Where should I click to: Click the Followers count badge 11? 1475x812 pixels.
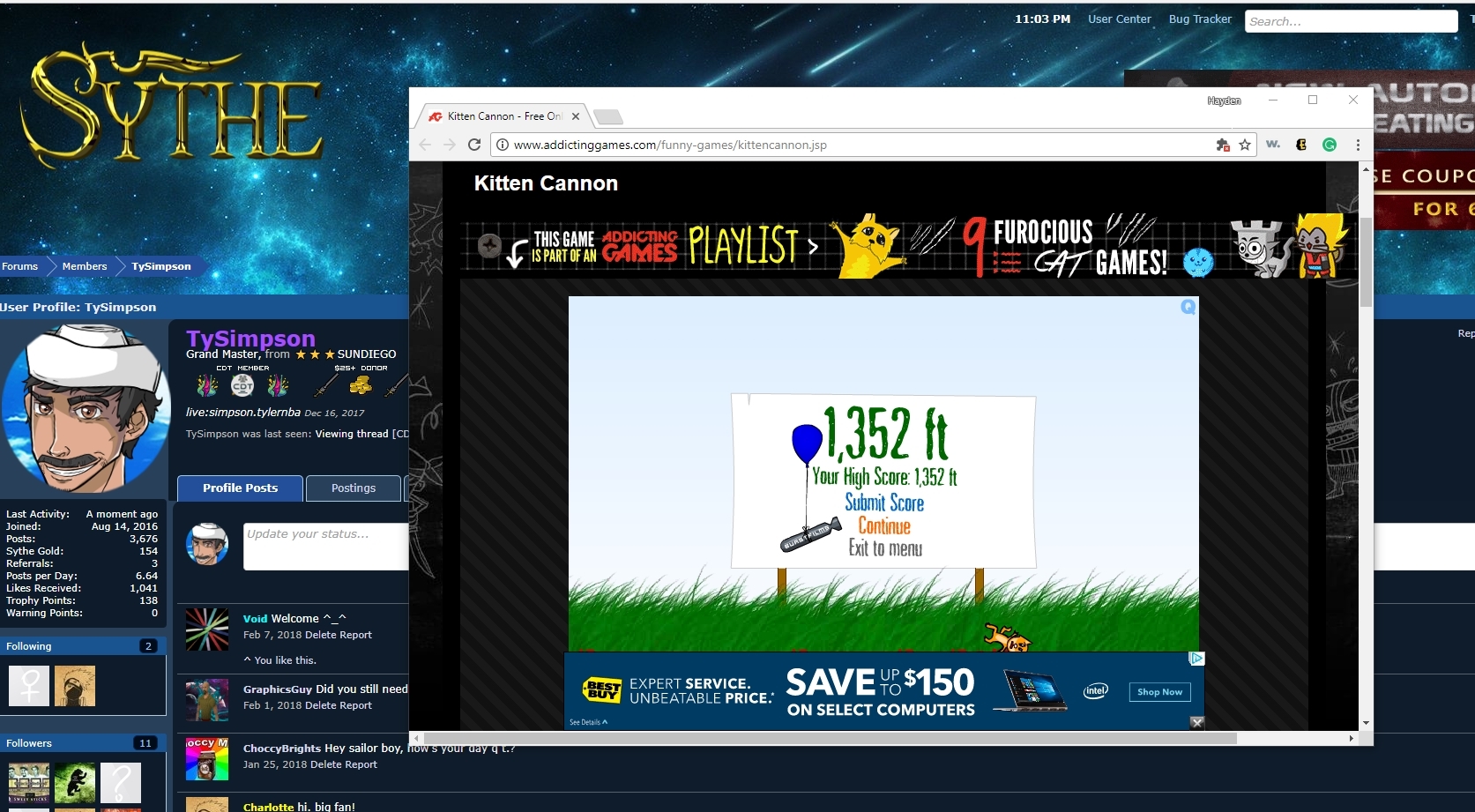pyautogui.click(x=145, y=743)
